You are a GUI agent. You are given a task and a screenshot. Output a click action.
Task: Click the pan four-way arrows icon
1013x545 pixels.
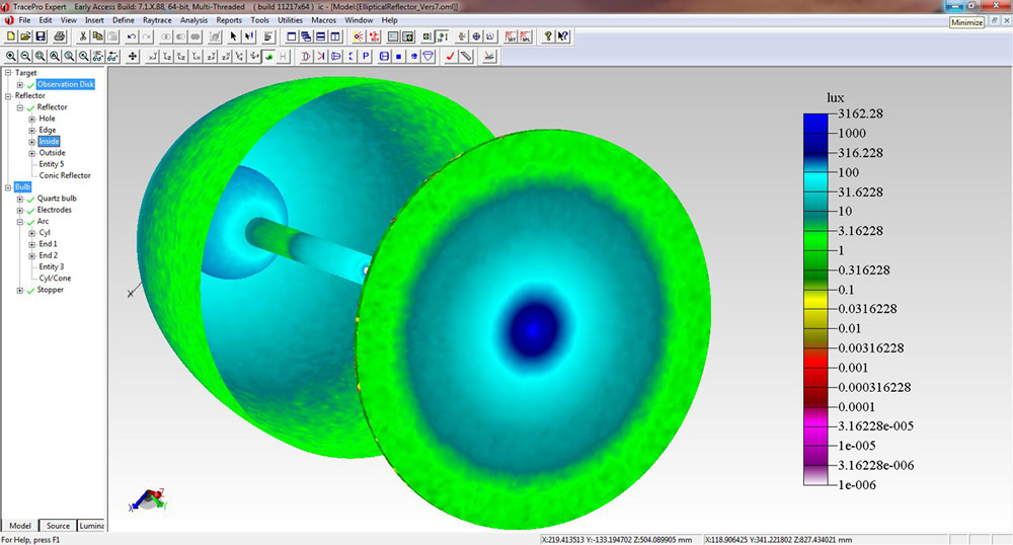(133, 57)
